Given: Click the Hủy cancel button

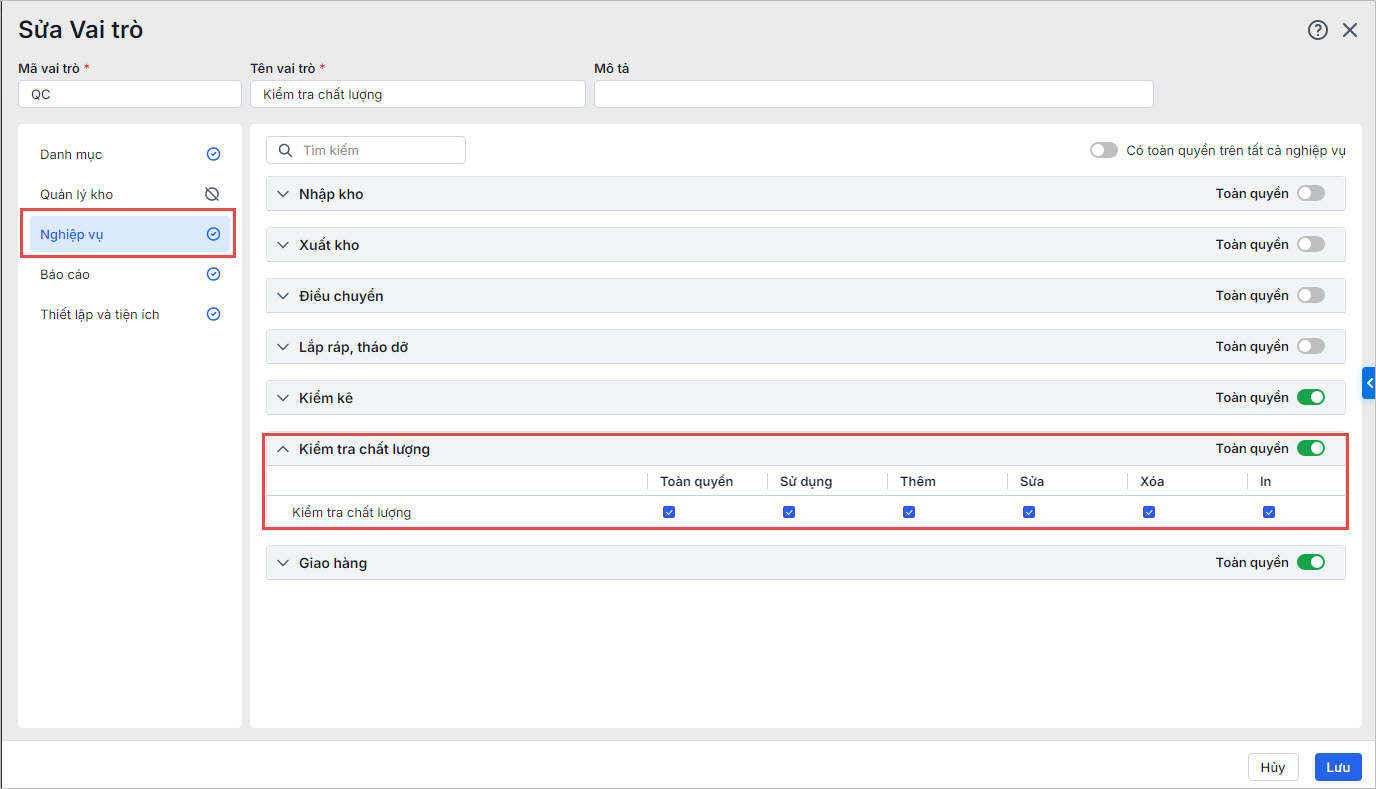Looking at the screenshot, I should pos(1272,767).
